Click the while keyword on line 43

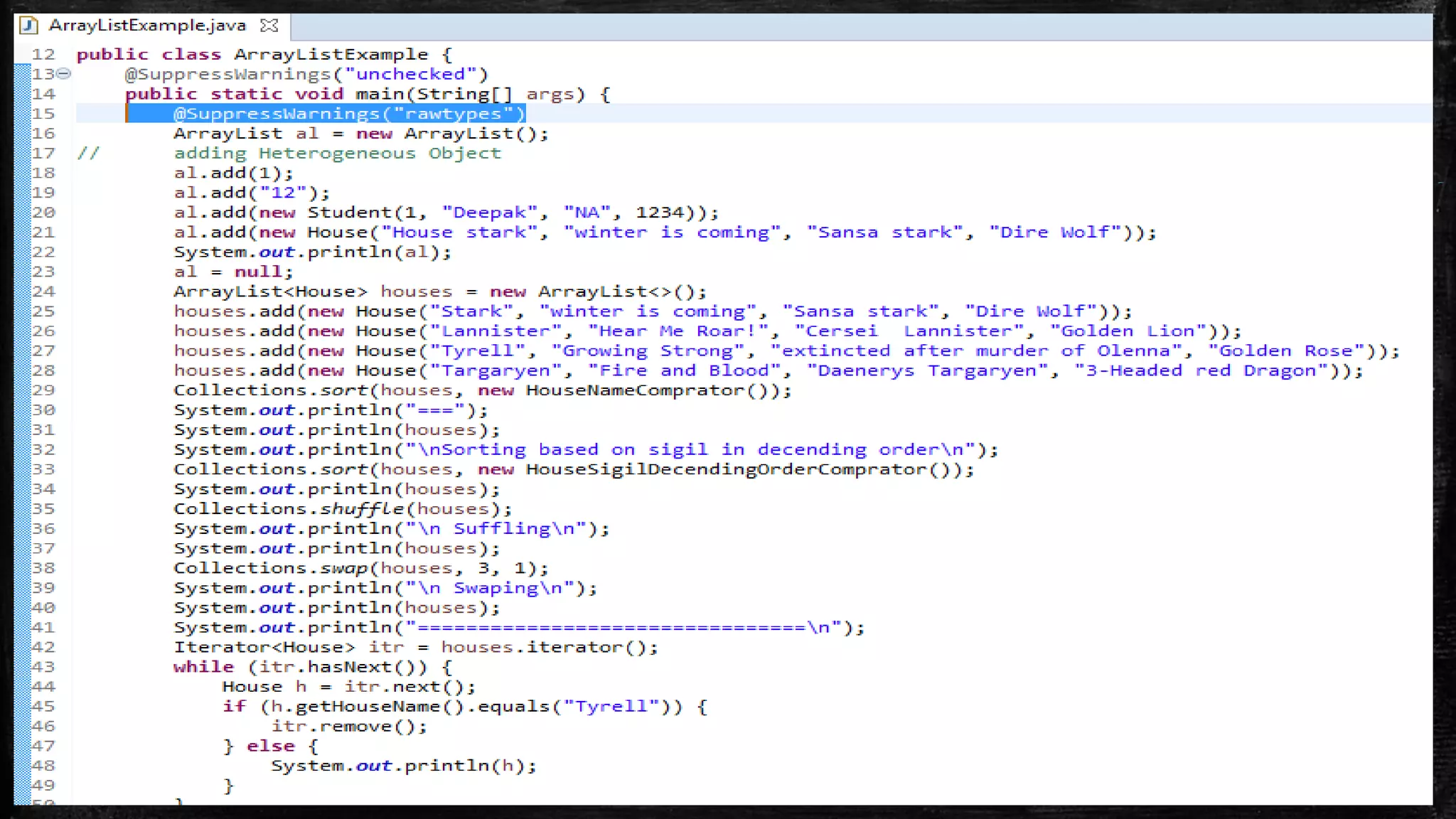(x=203, y=667)
